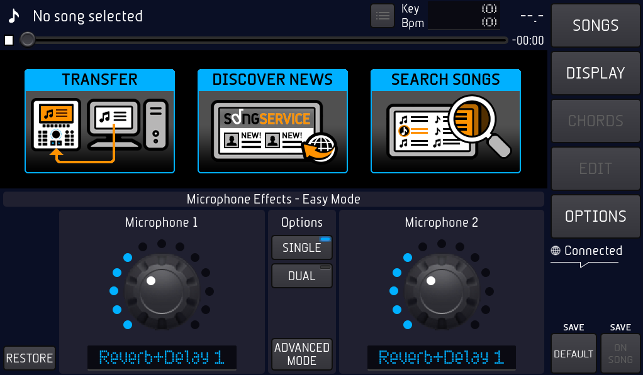Open the DISPLAY menu

click(596, 73)
